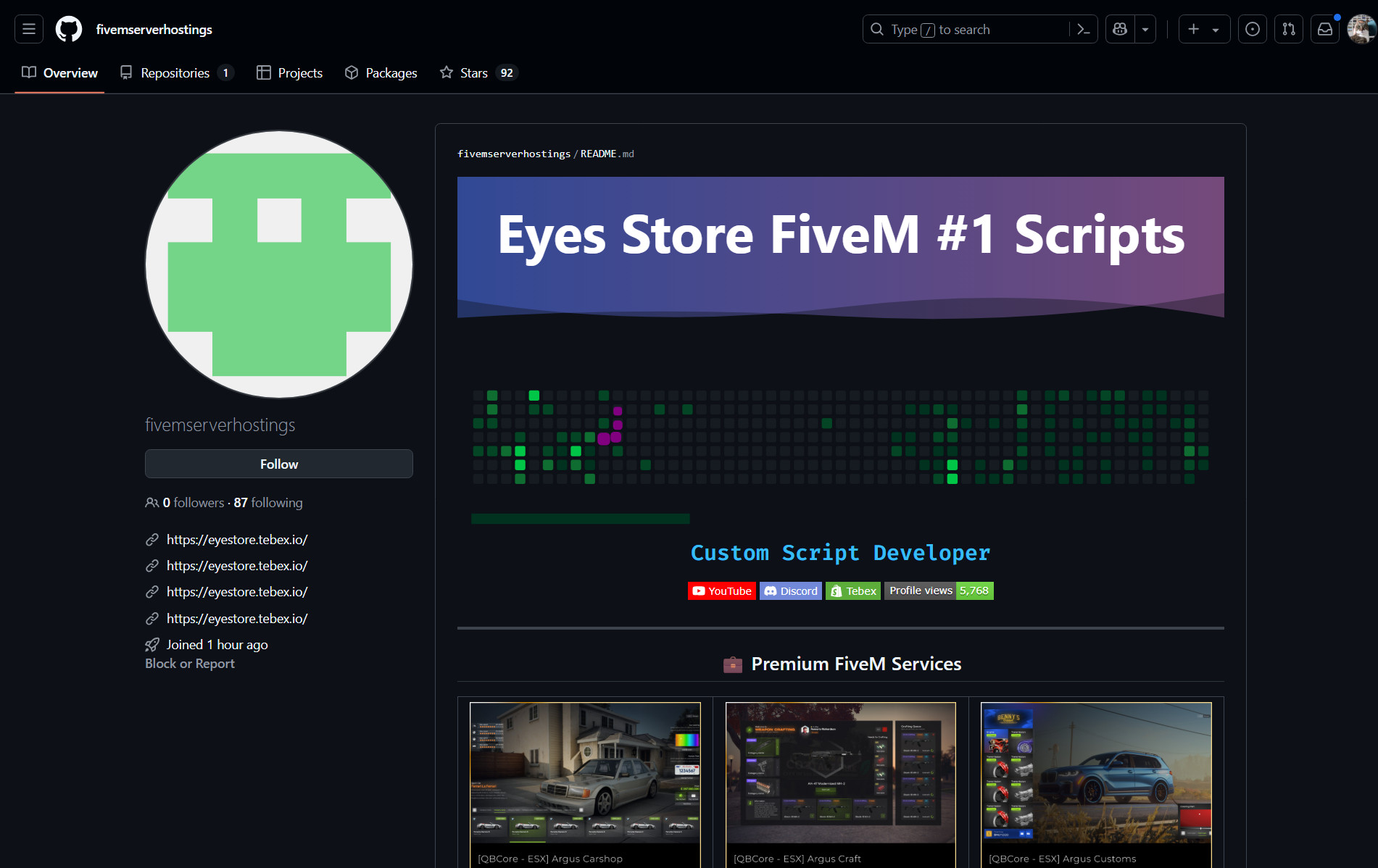Viewport: 1378px width, 868px height.
Task: Open the first eyestore.tebex.io link
Action: (x=237, y=539)
